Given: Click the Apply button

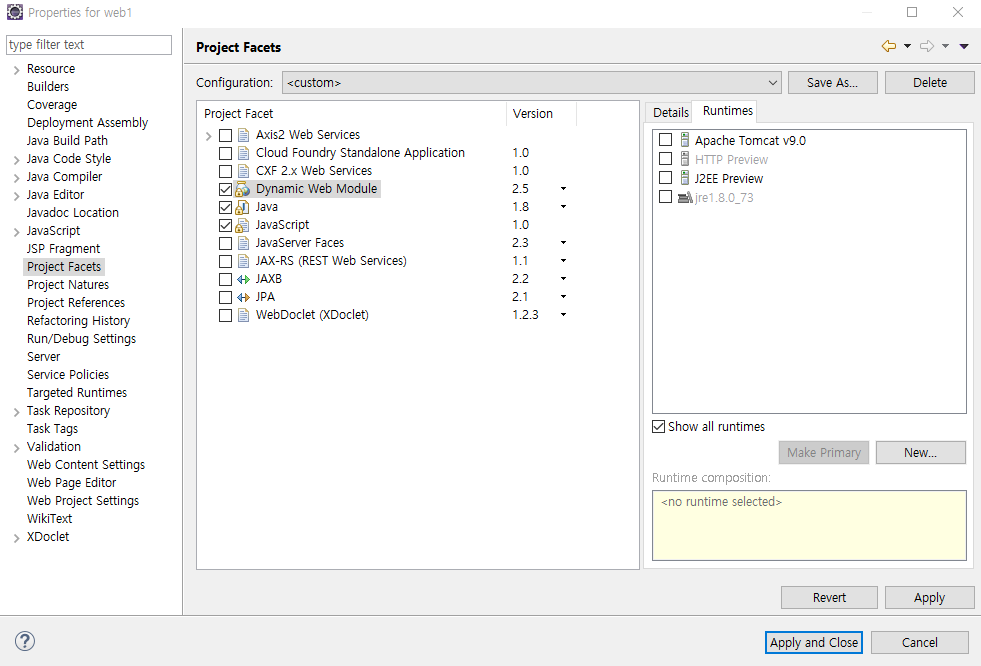Looking at the screenshot, I should (x=929, y=597).
